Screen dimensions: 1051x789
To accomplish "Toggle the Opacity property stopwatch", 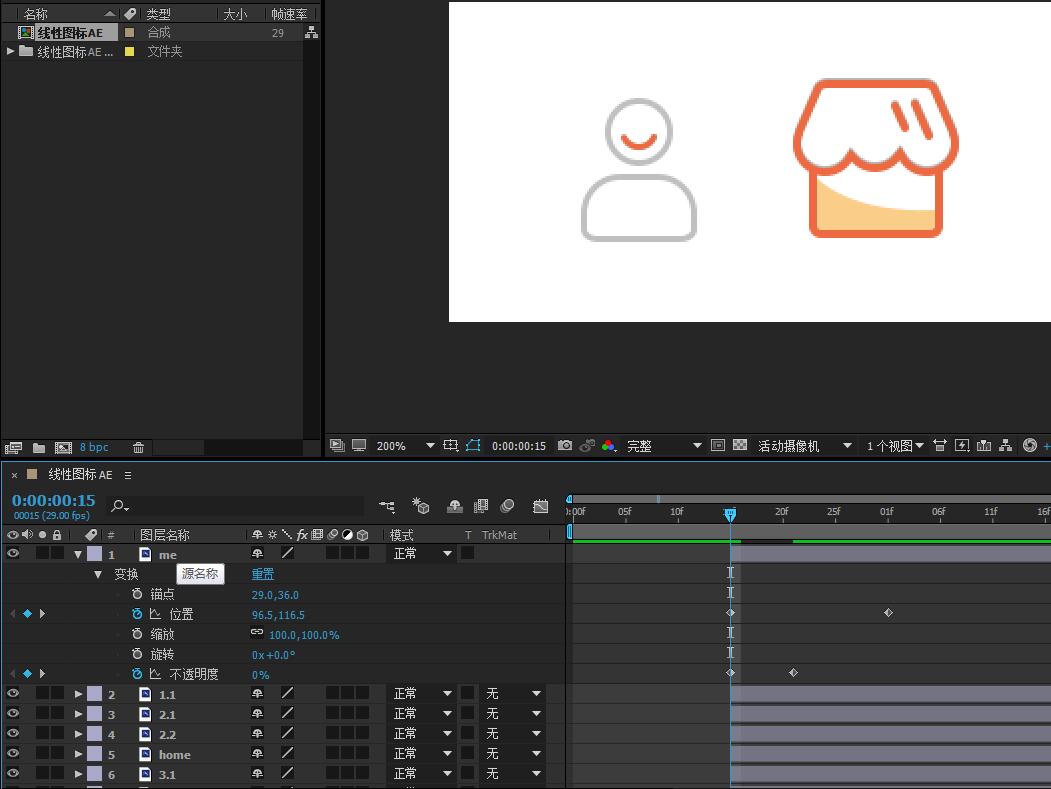I will point(137,674).
